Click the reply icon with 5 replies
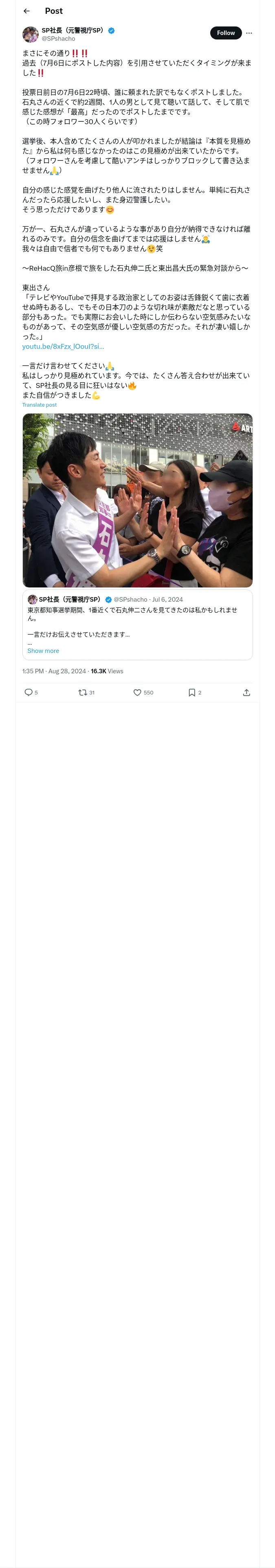The width and height of the screenshot is (275, 1568). (31, 692)
